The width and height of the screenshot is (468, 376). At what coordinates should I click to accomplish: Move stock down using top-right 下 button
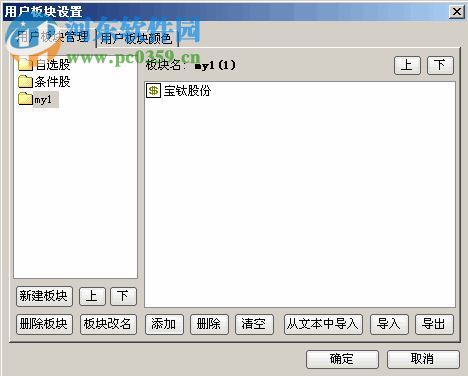(x=440, y=65)
